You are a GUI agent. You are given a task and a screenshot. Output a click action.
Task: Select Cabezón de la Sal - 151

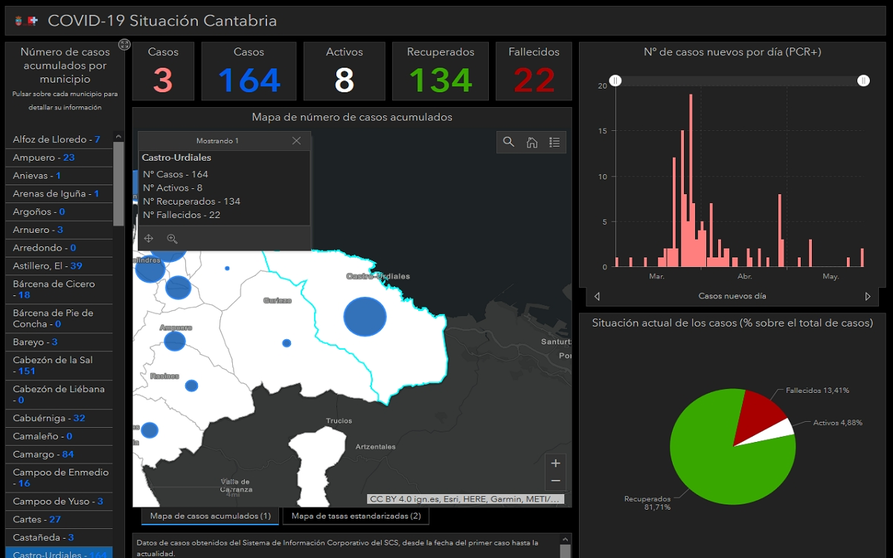(x=59, y=366)
